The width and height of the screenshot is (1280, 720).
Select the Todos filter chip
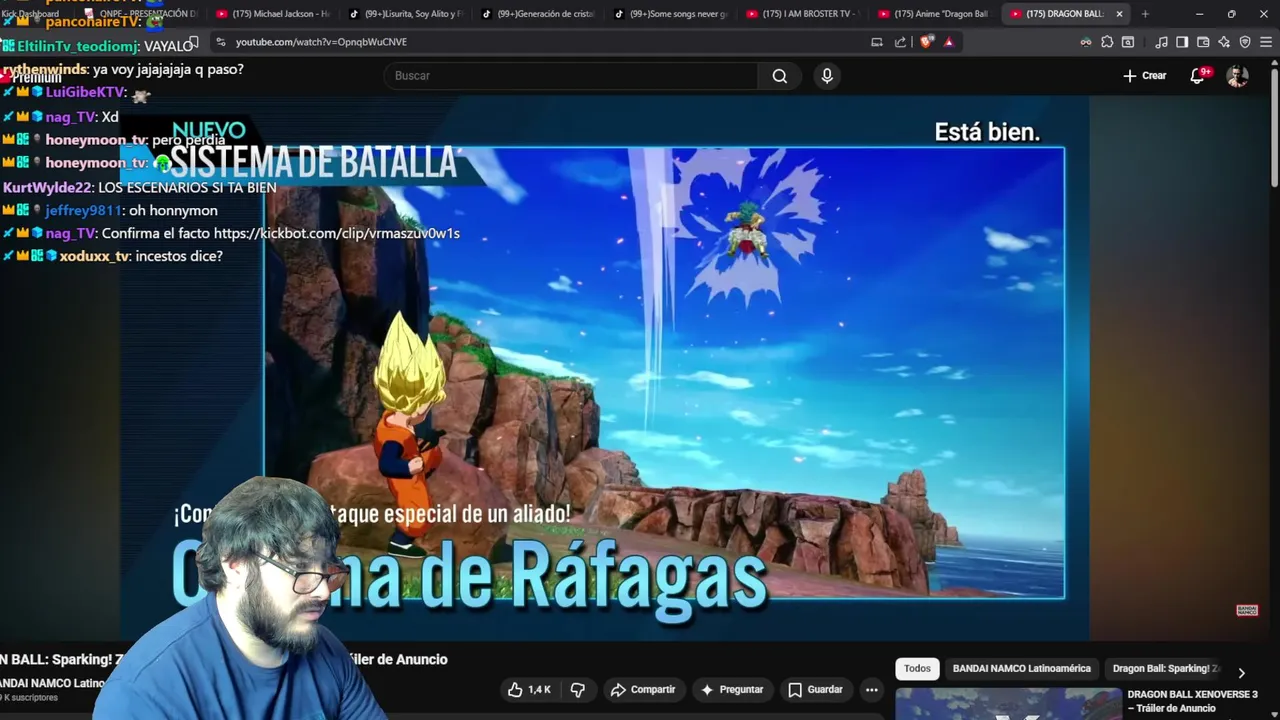click(x=917, y=669)
